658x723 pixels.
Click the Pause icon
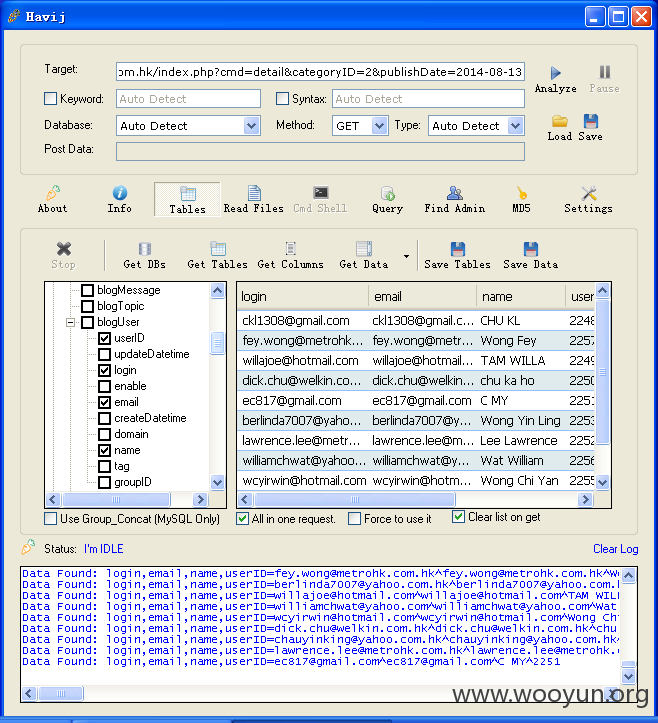tap(605, 72)
